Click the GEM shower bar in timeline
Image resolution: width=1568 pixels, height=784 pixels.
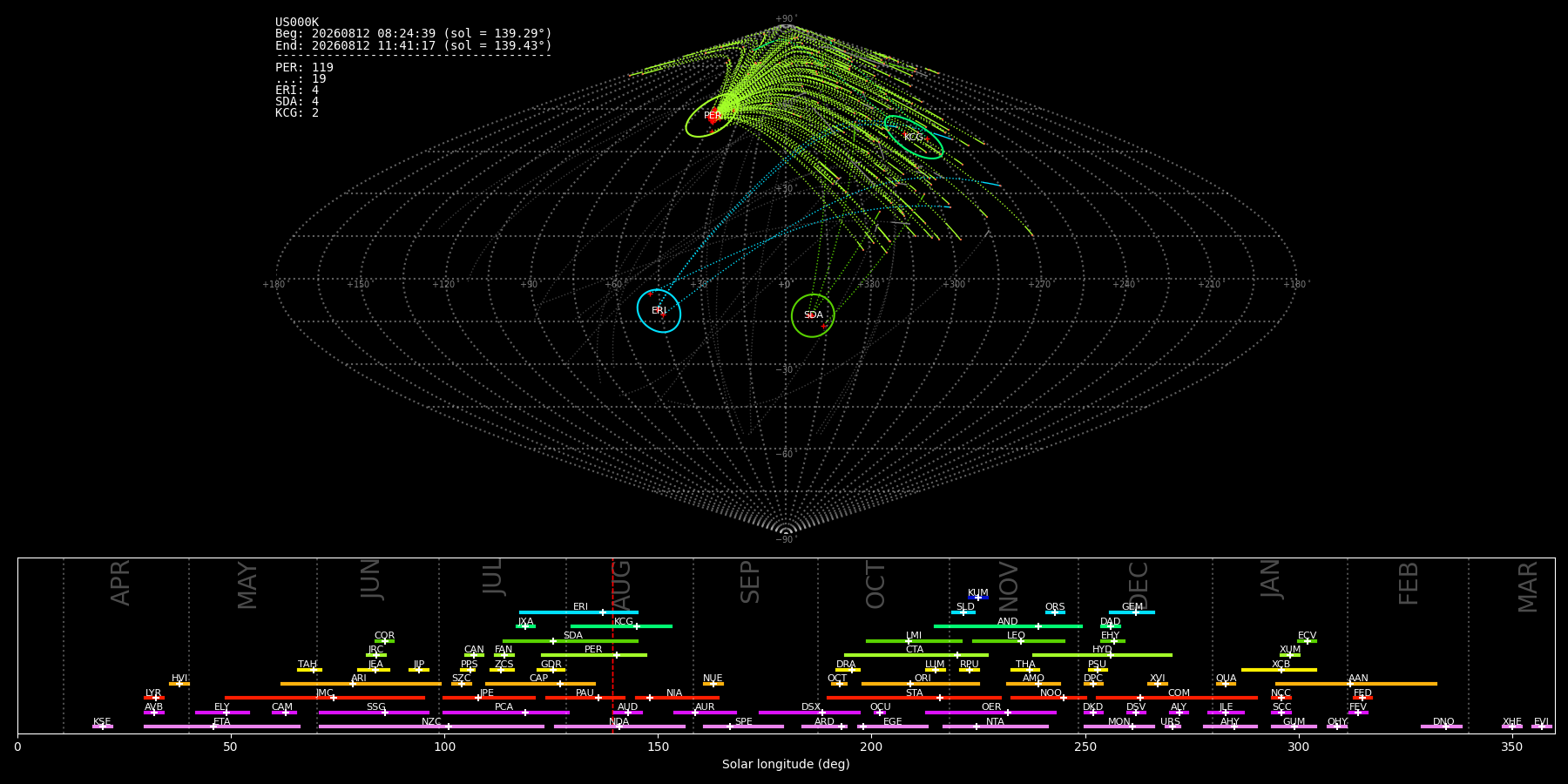tap(1132, 612)
